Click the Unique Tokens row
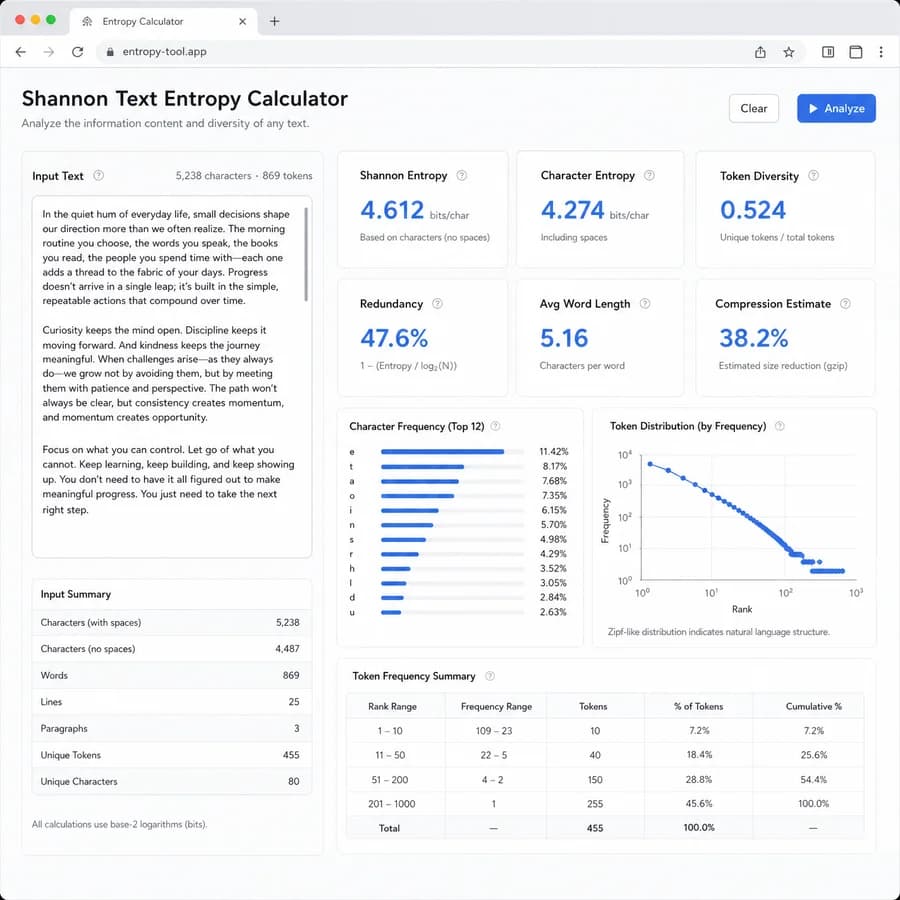Viewport: 900px width, 900px height. click(172, 755)
